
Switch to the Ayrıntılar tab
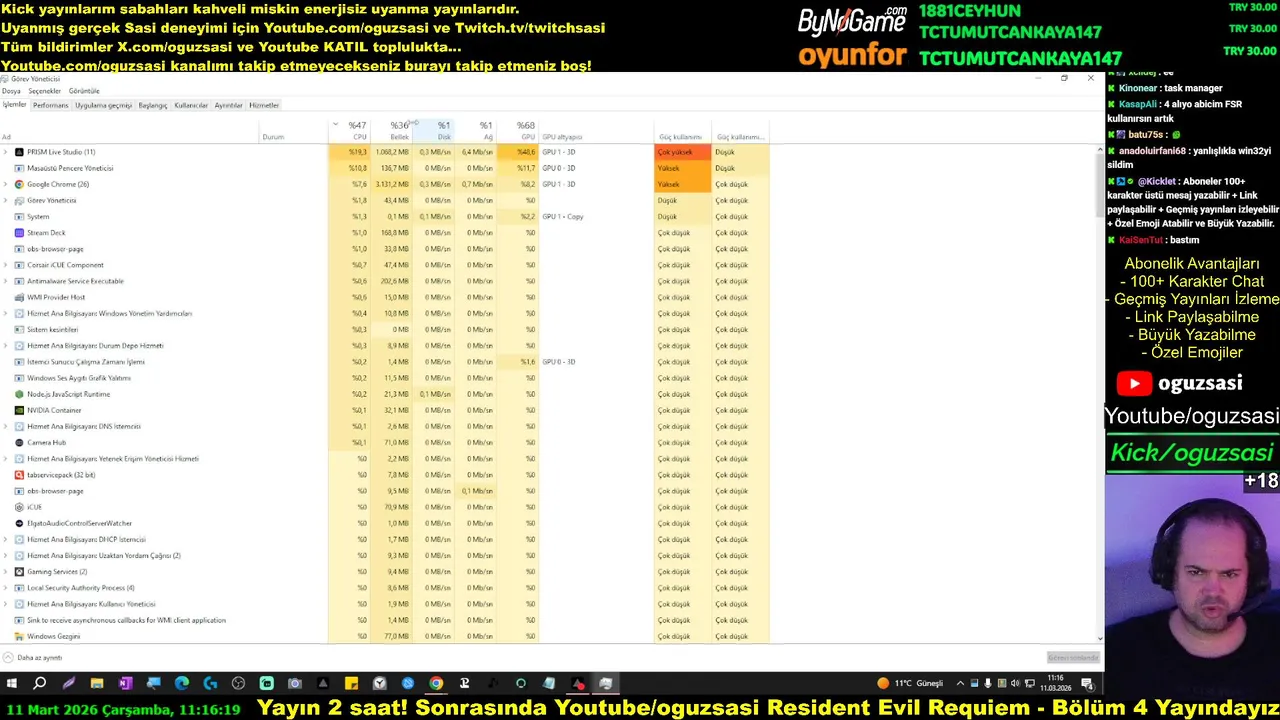pos(229,105)
